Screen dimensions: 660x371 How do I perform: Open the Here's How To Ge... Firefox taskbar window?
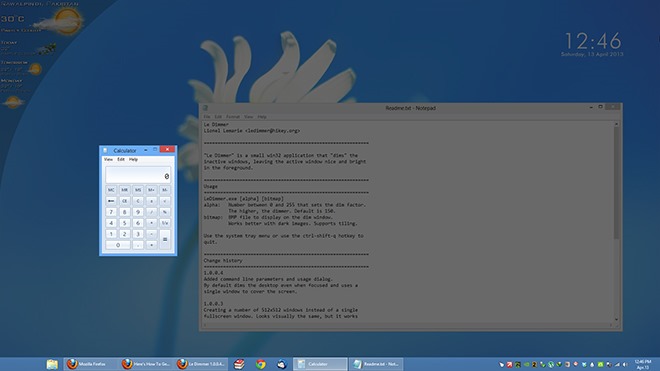point(146,364)
